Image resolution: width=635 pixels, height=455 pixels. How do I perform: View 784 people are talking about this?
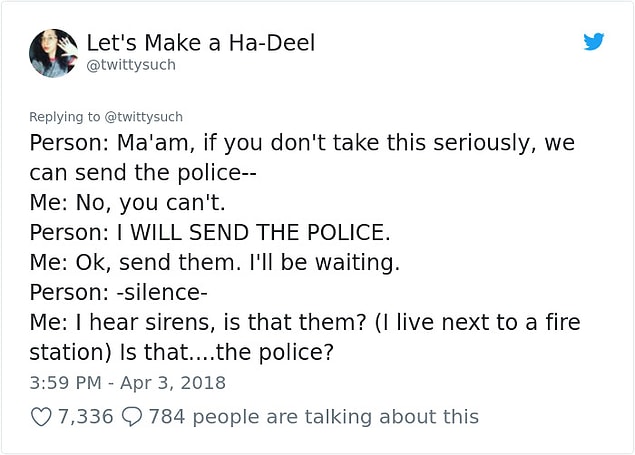coord(314,417)
